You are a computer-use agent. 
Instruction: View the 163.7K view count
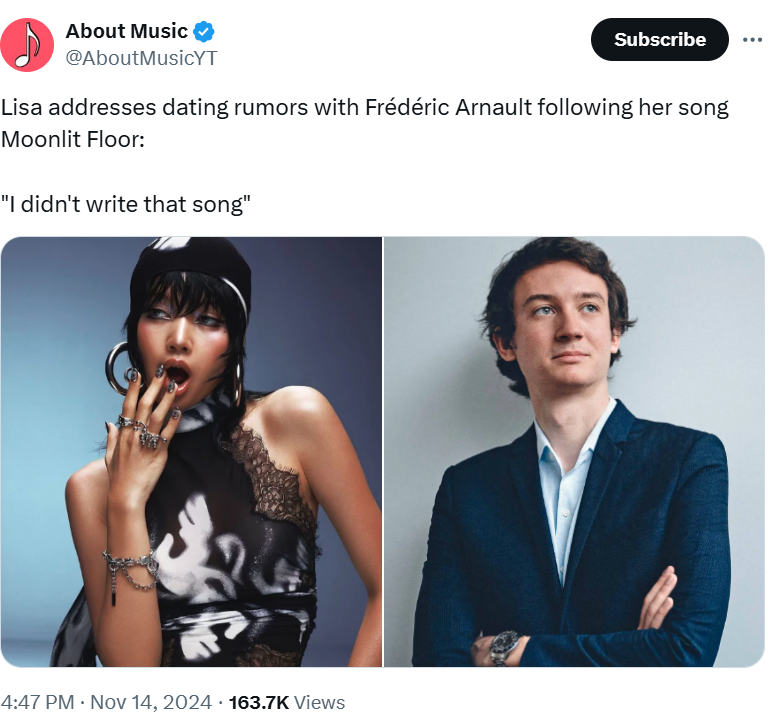point(259,702)
